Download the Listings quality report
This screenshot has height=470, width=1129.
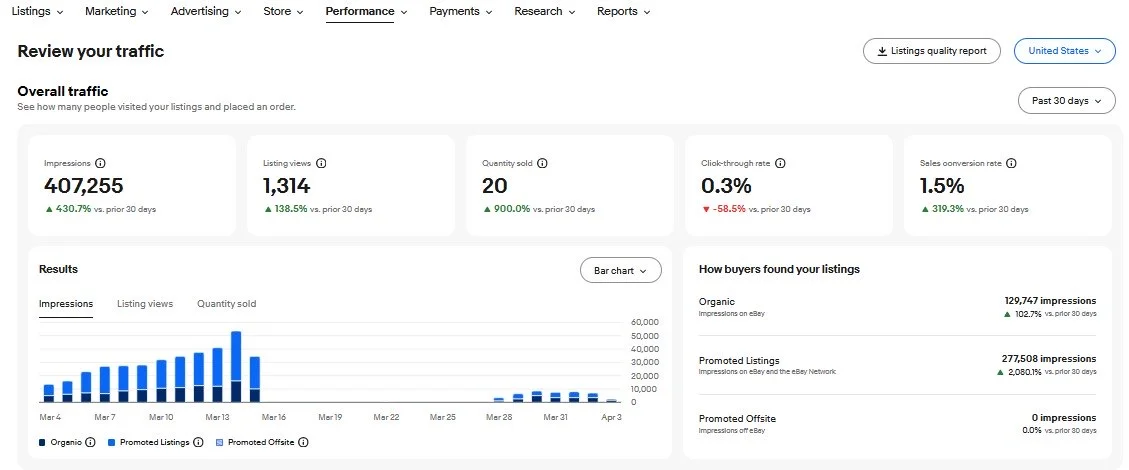931,51
